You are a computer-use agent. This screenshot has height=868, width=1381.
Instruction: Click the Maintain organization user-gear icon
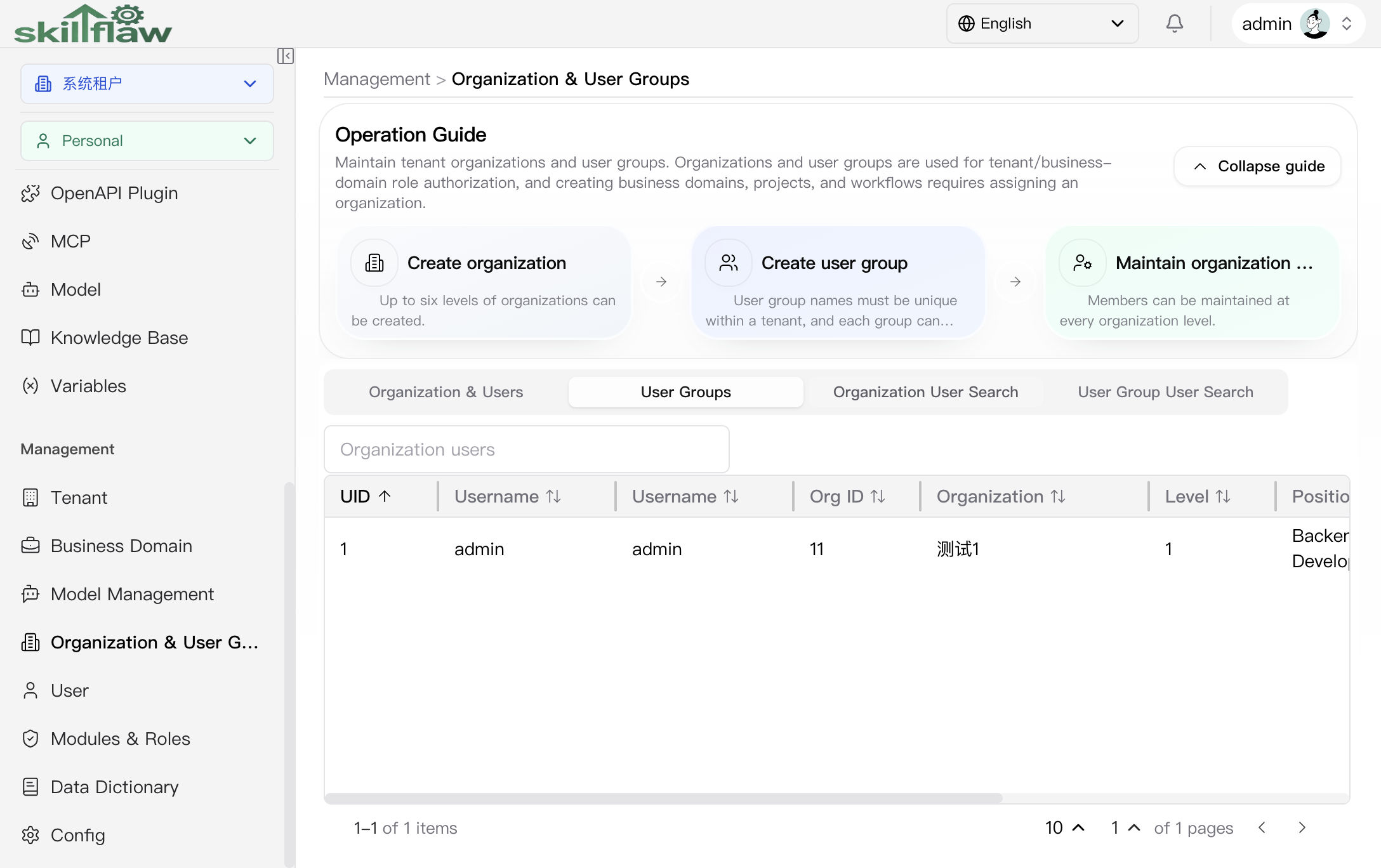(1083, 263)
